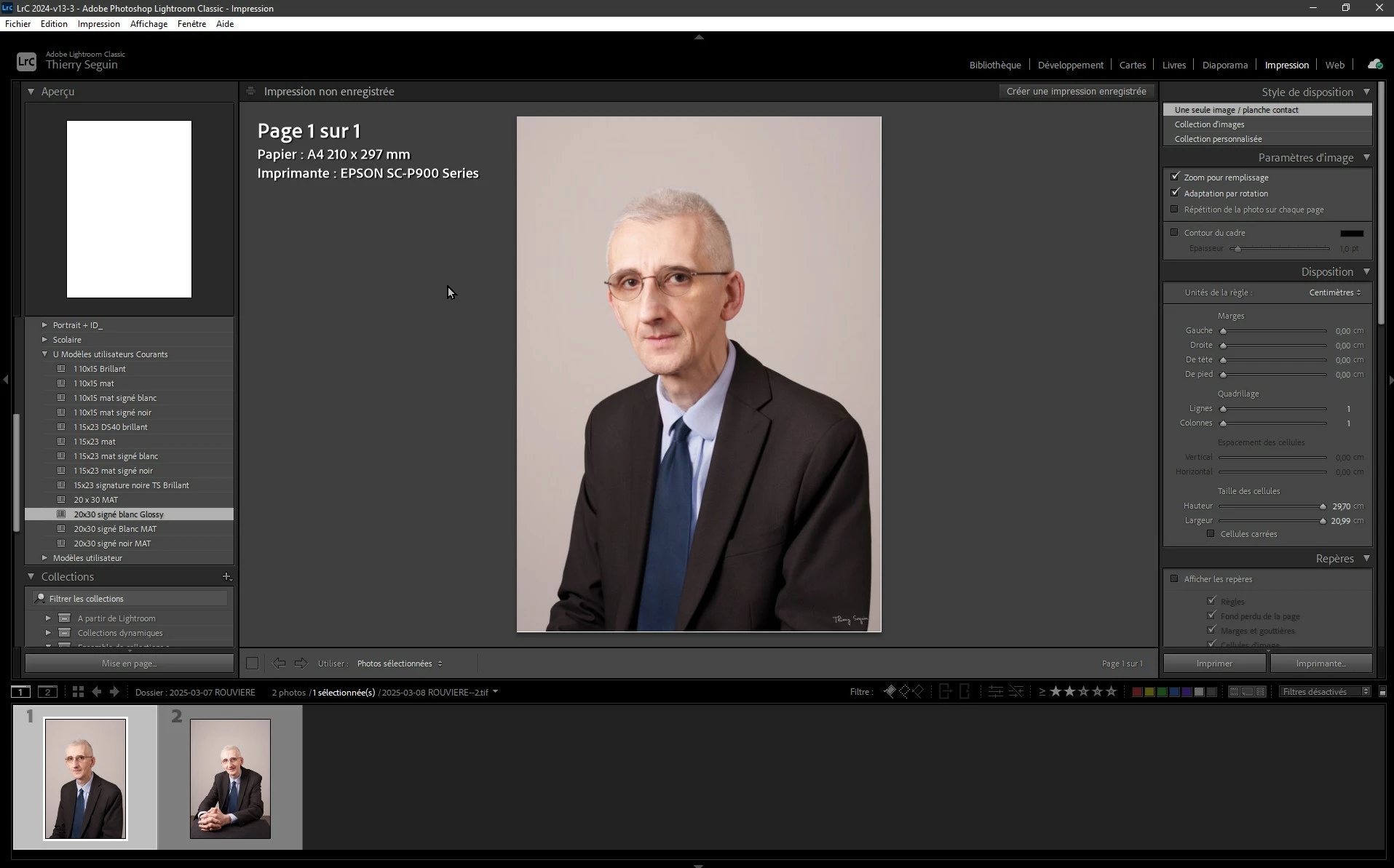Open Utiliser Photos sélectionnées dropdown
This screenshot has height=868, width=1394.
(400, 664)
